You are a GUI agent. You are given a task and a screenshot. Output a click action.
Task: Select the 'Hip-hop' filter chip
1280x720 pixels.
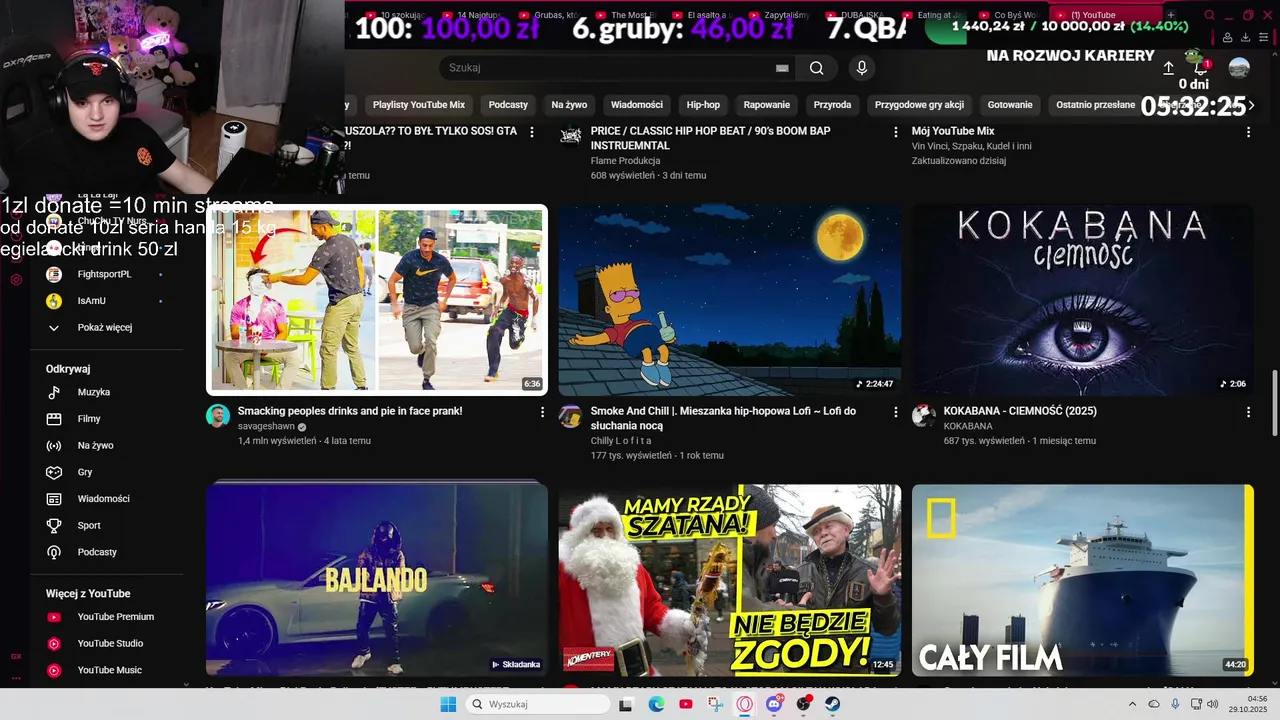coord(703,105)
